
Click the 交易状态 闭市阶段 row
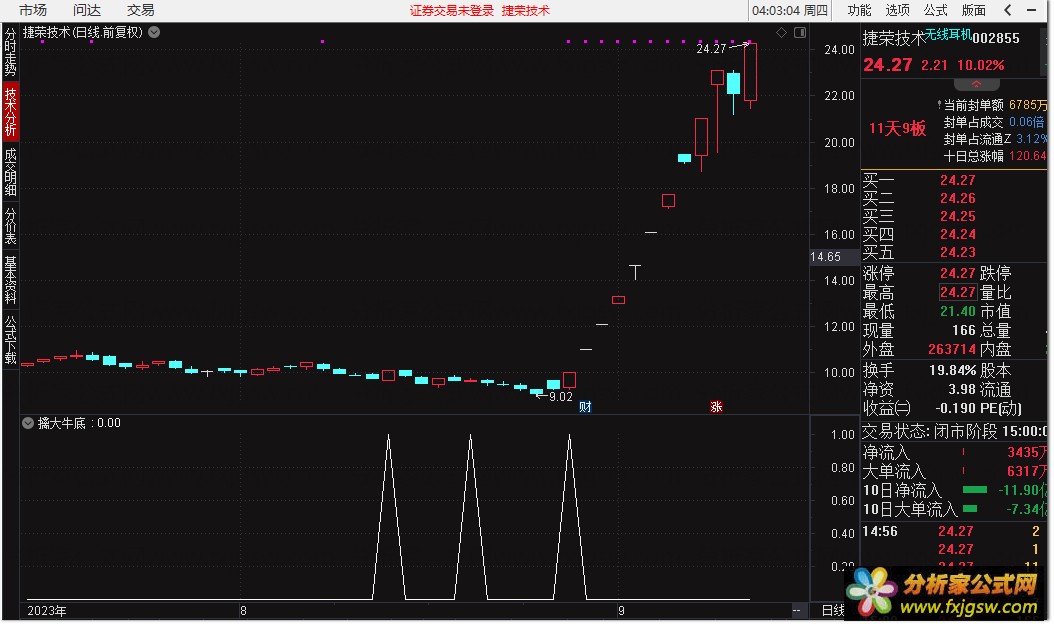pyautogui.click(x=954, y=431)
